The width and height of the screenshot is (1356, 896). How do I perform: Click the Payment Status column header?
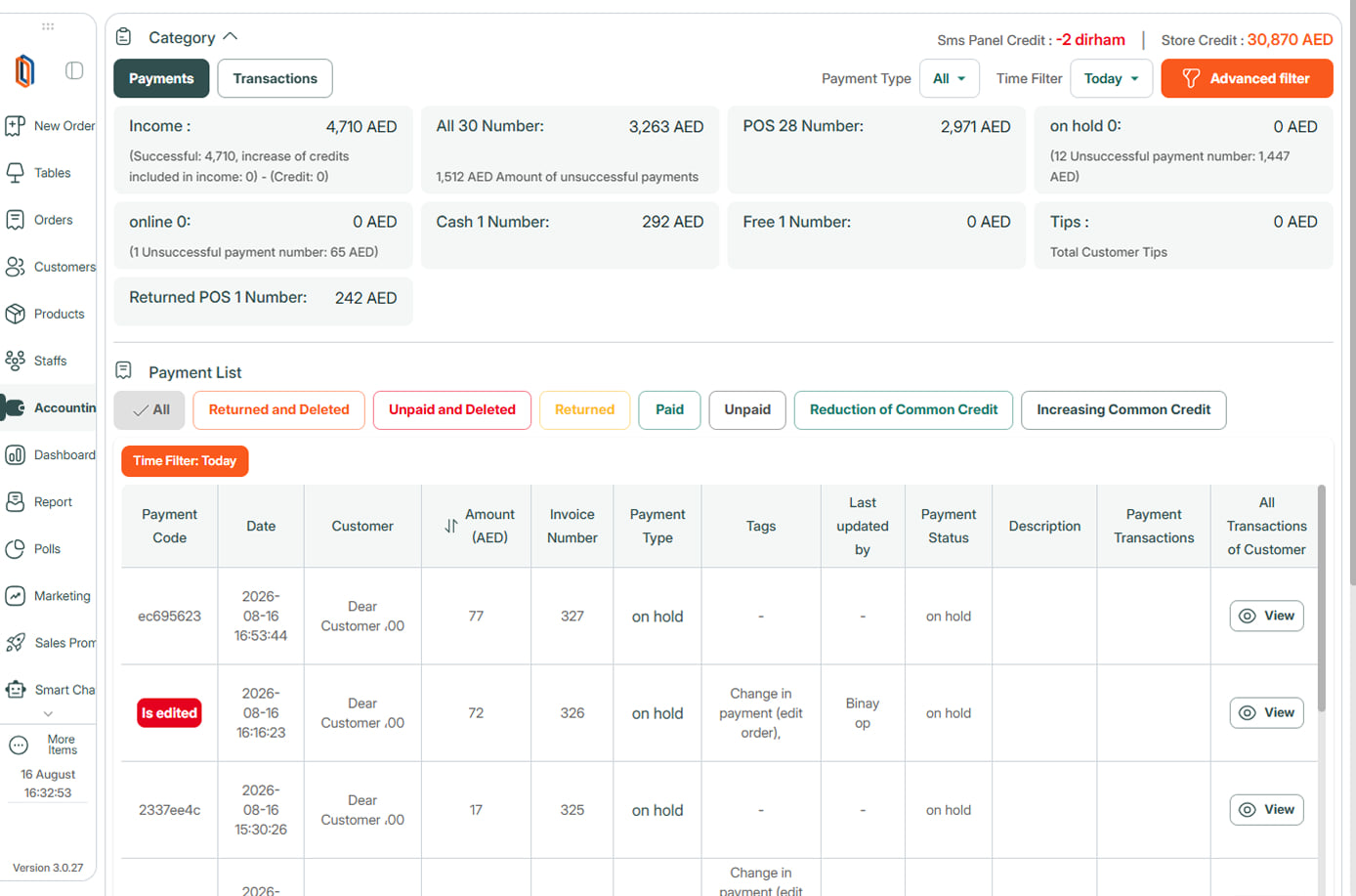[948, 526]
